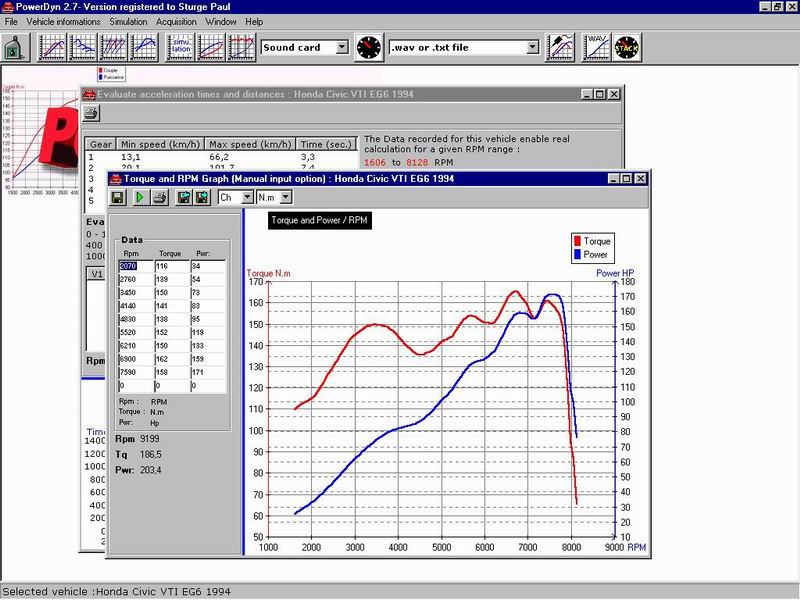This screenshot has height=600, width=800.
Task: Open the Ch power unit dropdown
Action: (245, 198)
